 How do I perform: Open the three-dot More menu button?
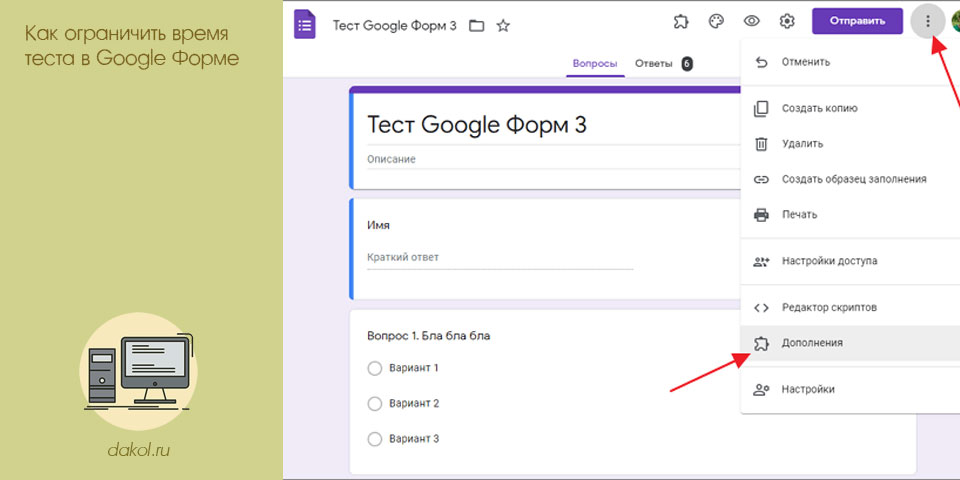(928, 21)
